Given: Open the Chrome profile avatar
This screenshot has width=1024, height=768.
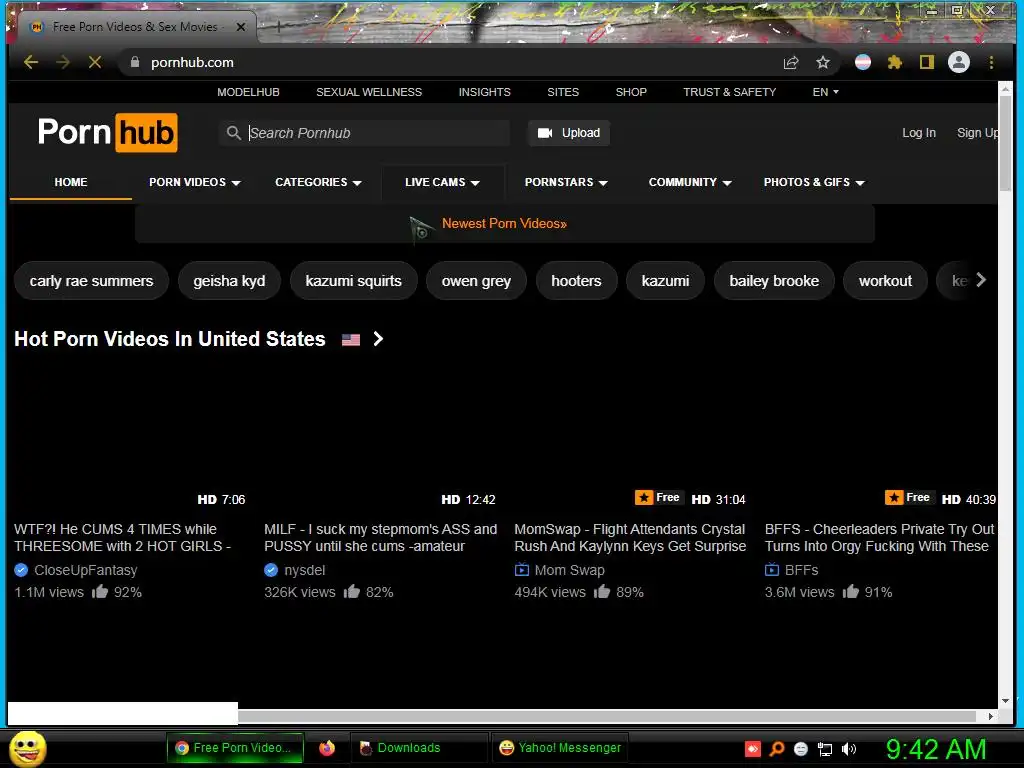Looking at the screenshot, I should (959, 62).
